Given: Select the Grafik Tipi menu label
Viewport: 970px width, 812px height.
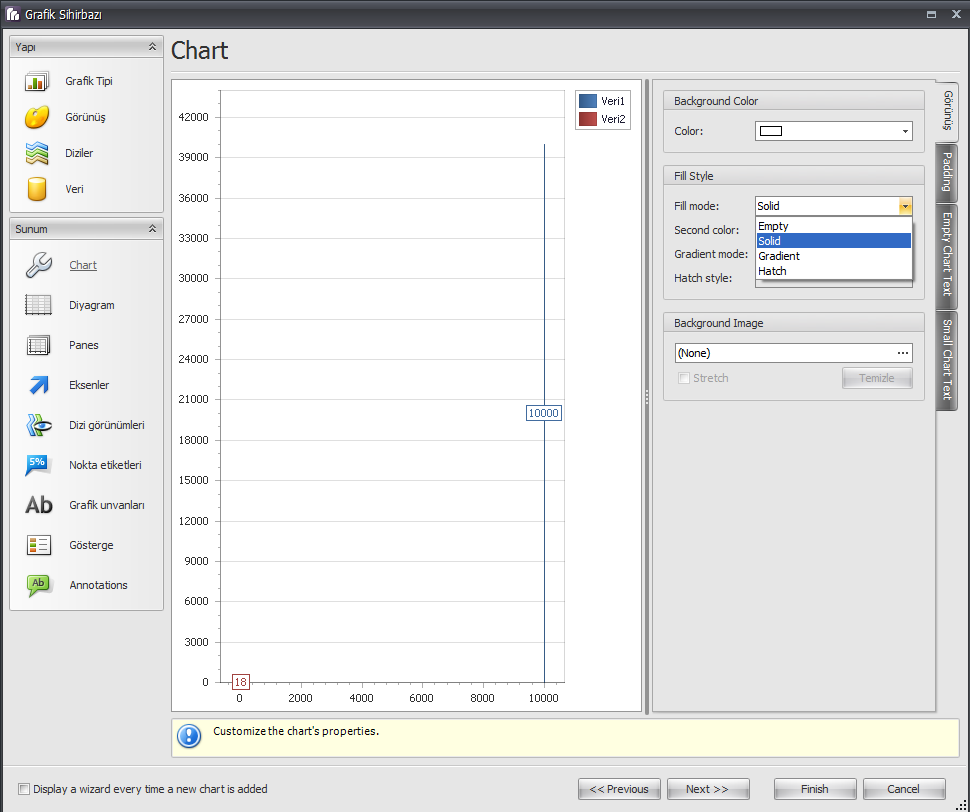Looking at the screenshot, I should (x=89, y=81).
